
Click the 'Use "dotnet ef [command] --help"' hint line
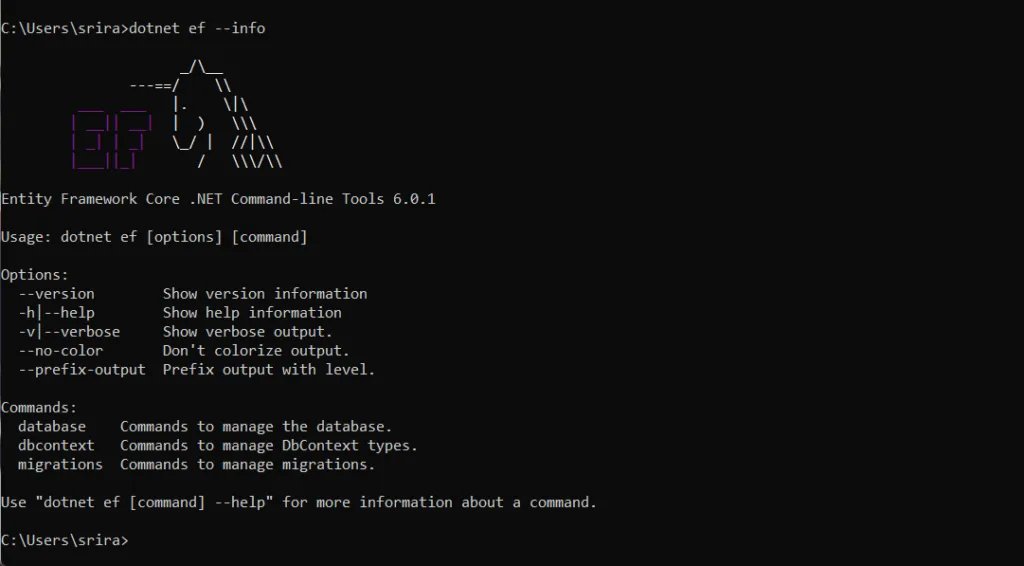pos(299,503)
